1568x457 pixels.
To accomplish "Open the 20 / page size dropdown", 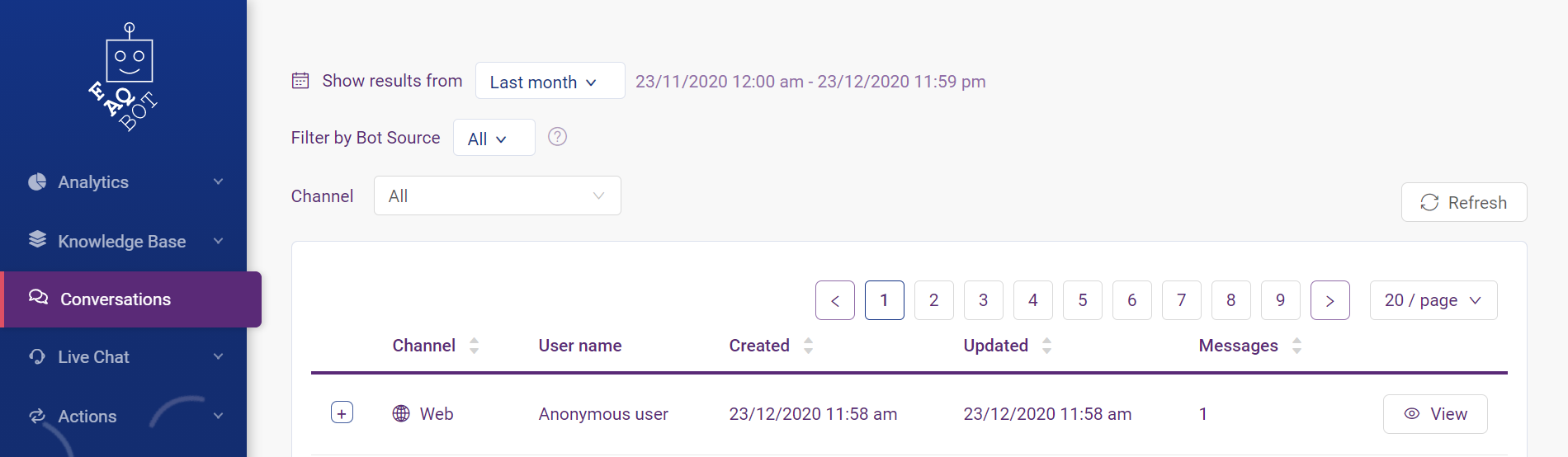I will pos(1433,300).
